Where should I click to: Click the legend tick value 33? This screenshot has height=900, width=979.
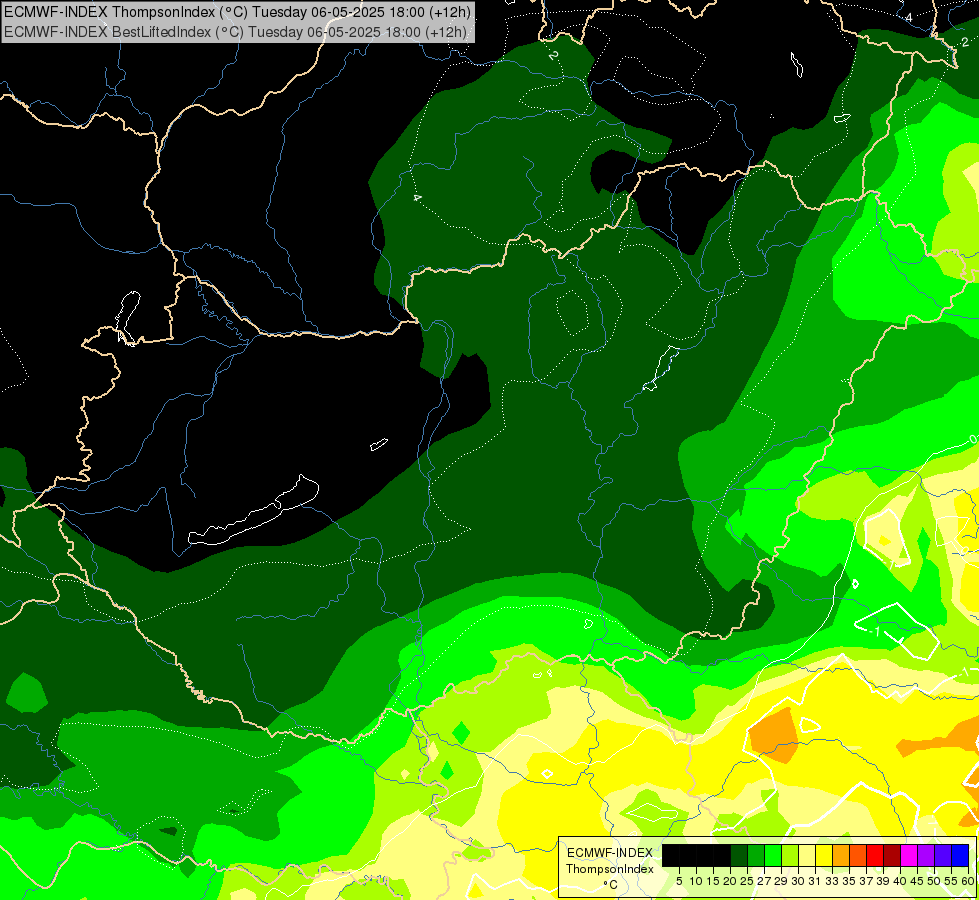tap(832, 881)
